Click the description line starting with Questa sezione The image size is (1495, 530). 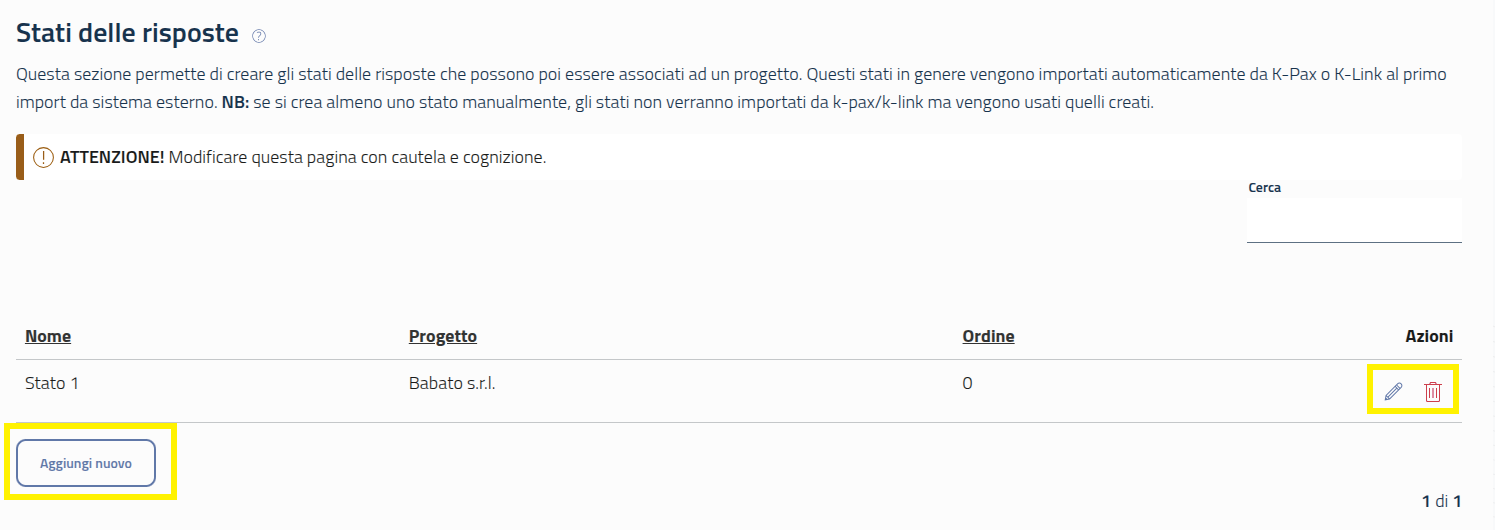point(400,75)
